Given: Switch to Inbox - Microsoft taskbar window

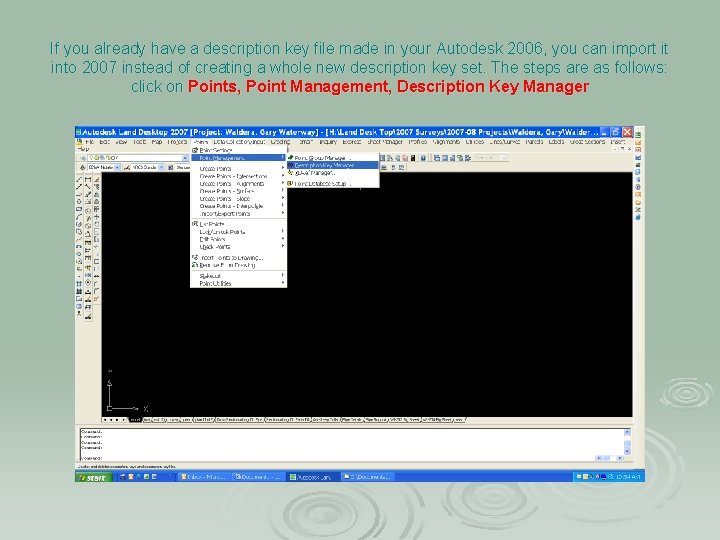Looking at the screenshot, I should tap(203, 477).
